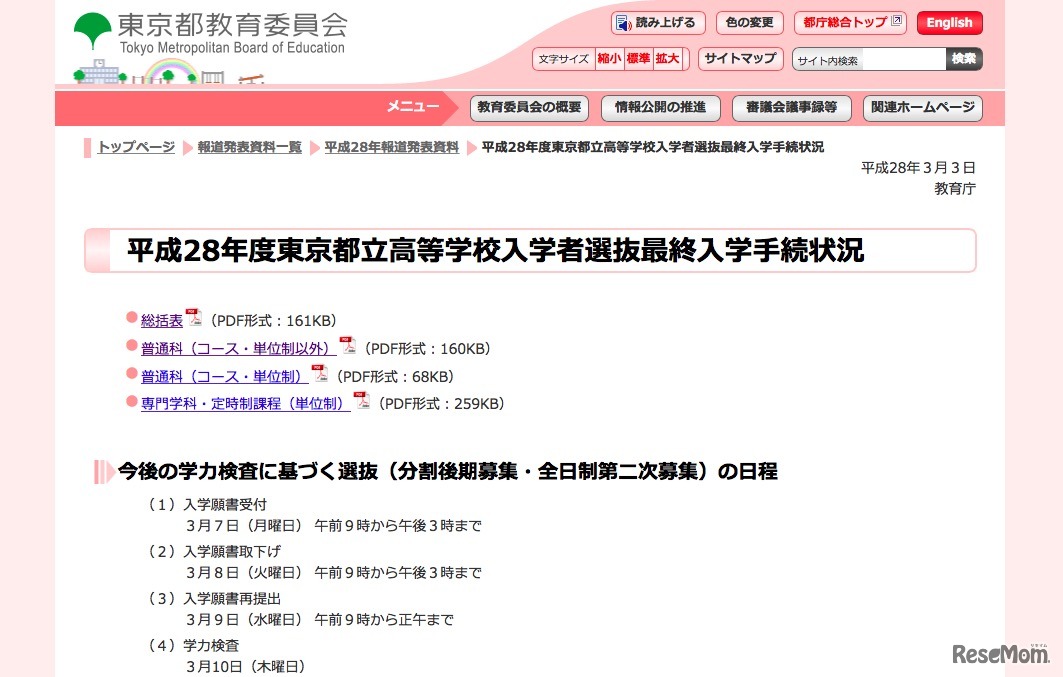Open the 色の変更 color change button
This screenshot has height=677, width=1063.
click(750, 23)
